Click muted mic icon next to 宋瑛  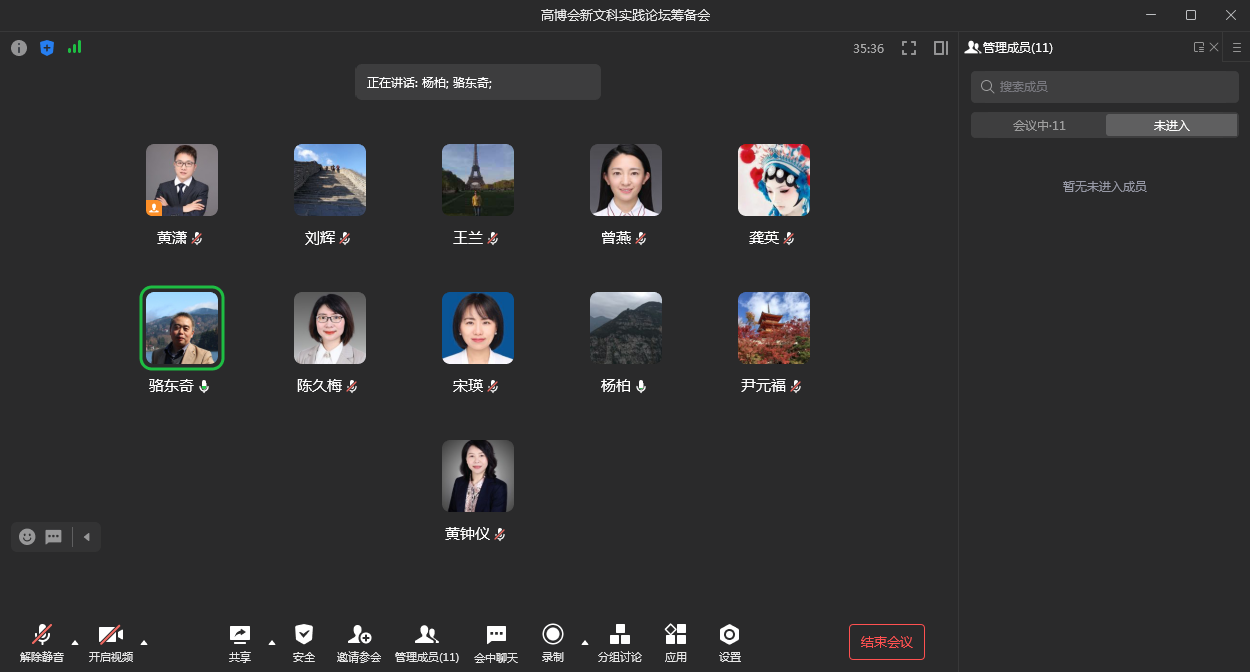point(493,386)
